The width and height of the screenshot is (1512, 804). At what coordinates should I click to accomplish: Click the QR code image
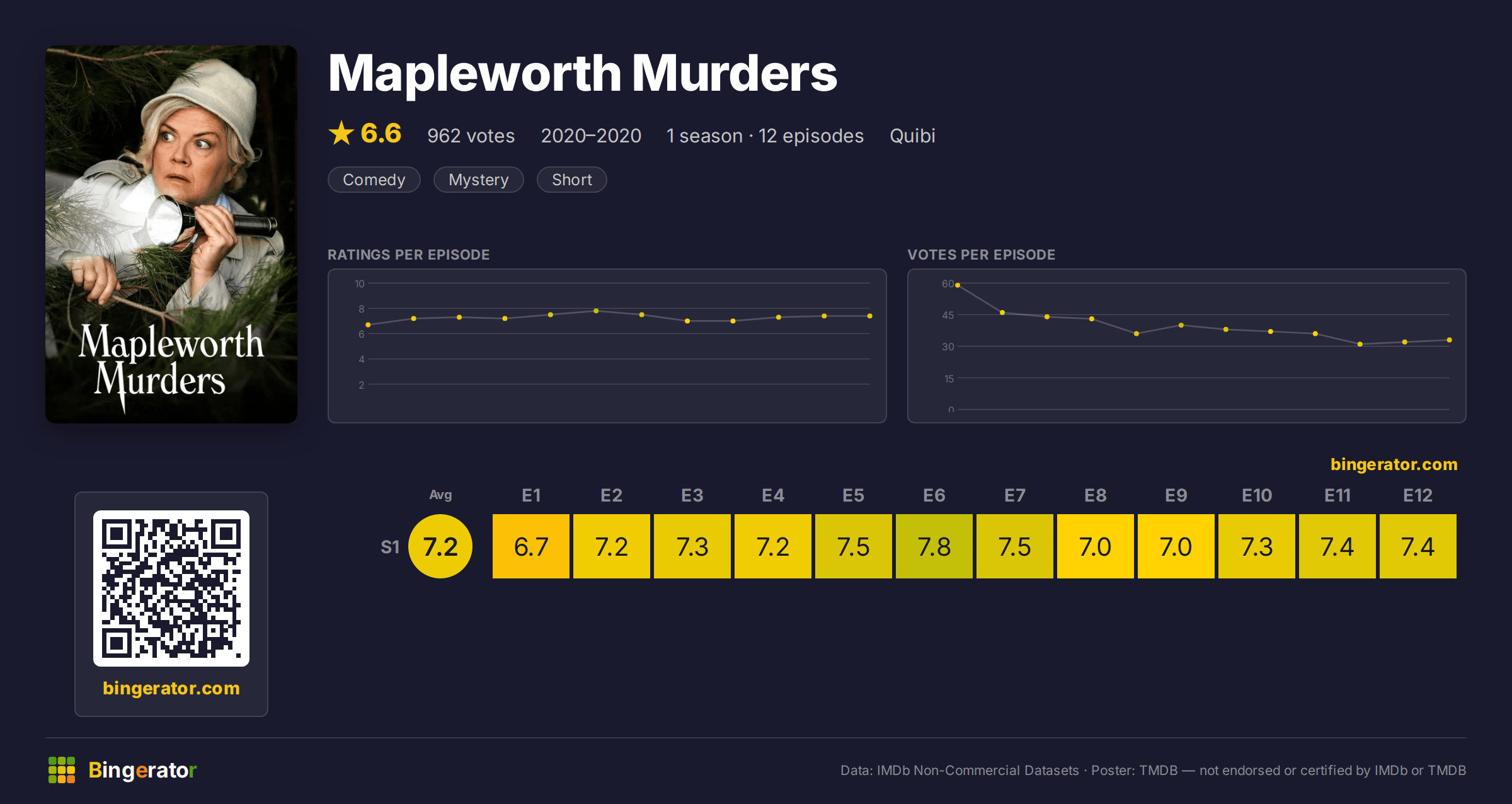pos(171,589)
